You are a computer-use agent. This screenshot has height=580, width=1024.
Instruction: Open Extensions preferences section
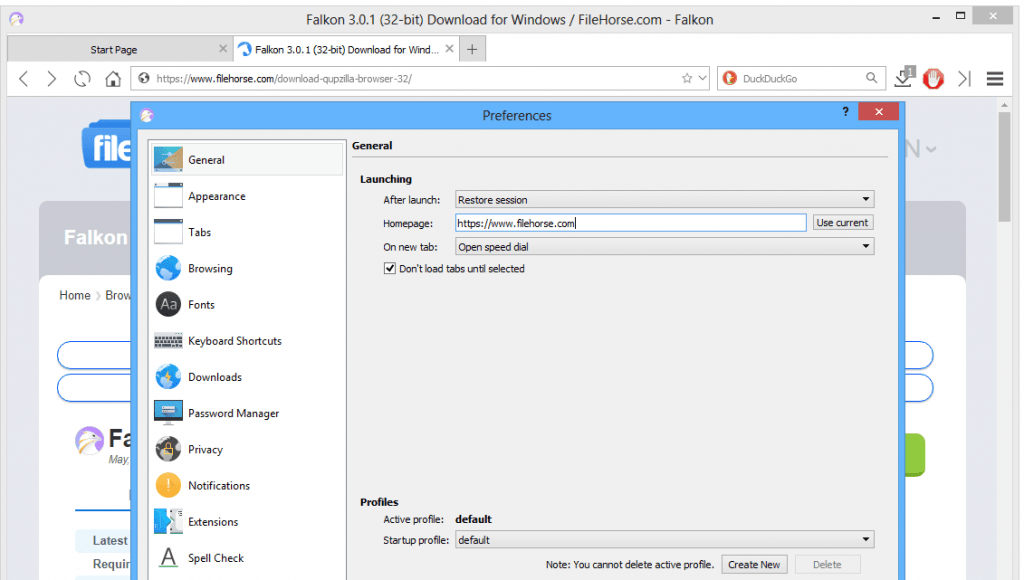tap(248, 522)
